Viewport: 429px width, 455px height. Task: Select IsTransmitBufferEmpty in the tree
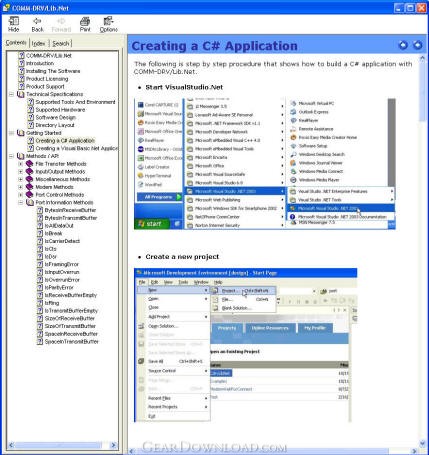pyautogui.click(x=71, y=311)
